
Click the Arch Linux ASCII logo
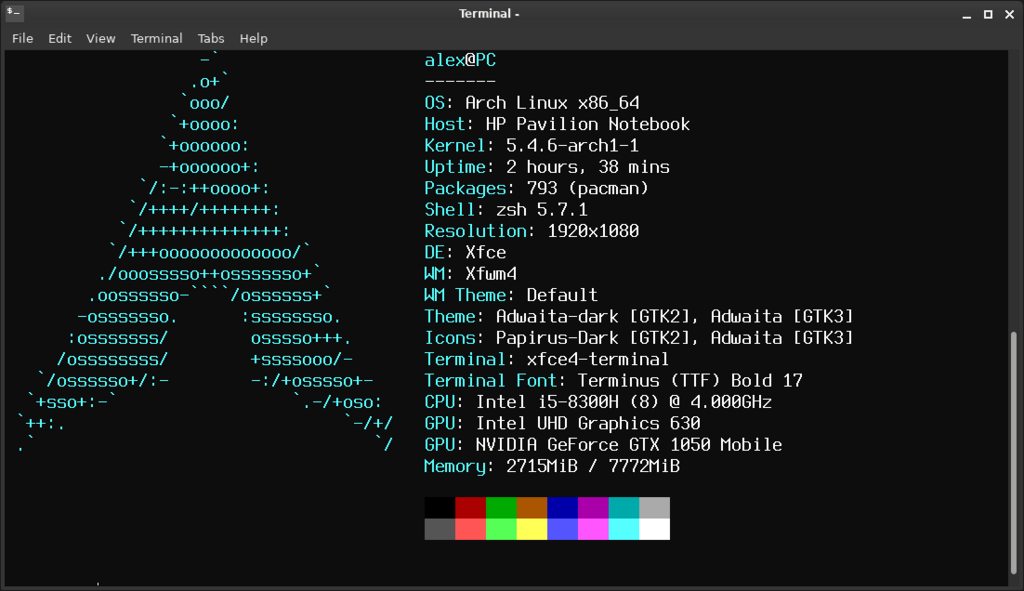click(205, 253)
